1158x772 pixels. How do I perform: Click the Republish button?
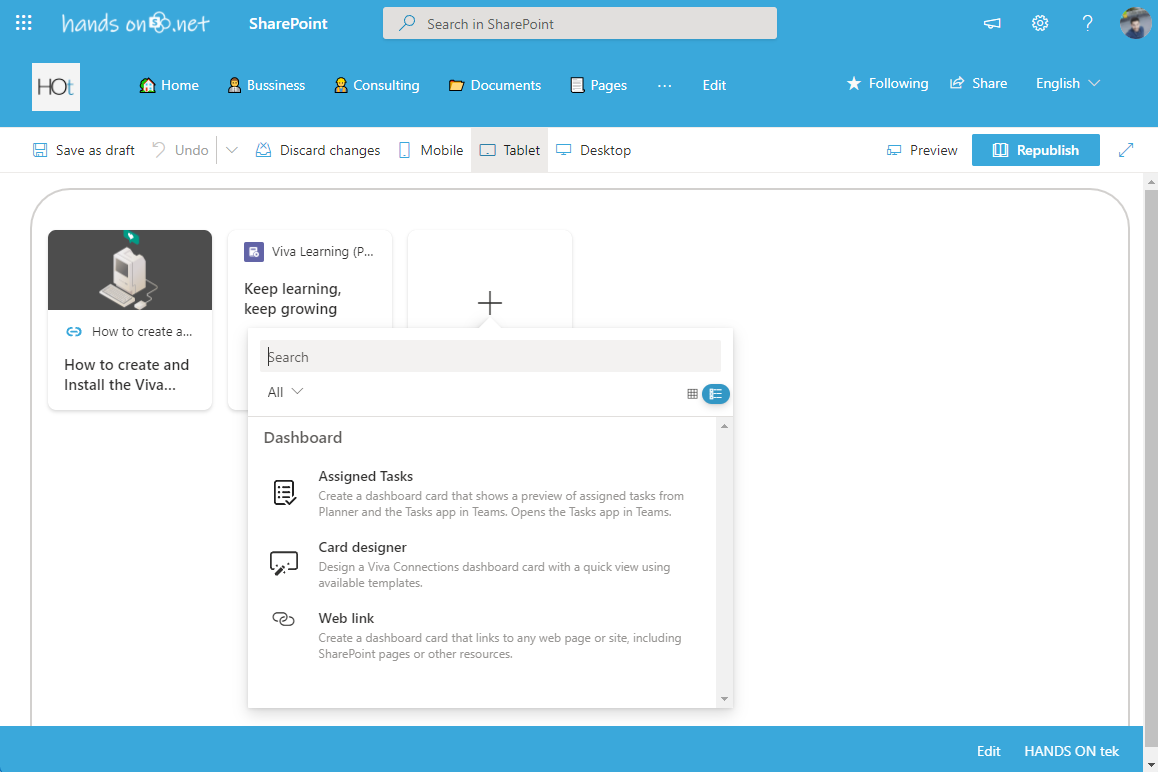[1035, 150]
